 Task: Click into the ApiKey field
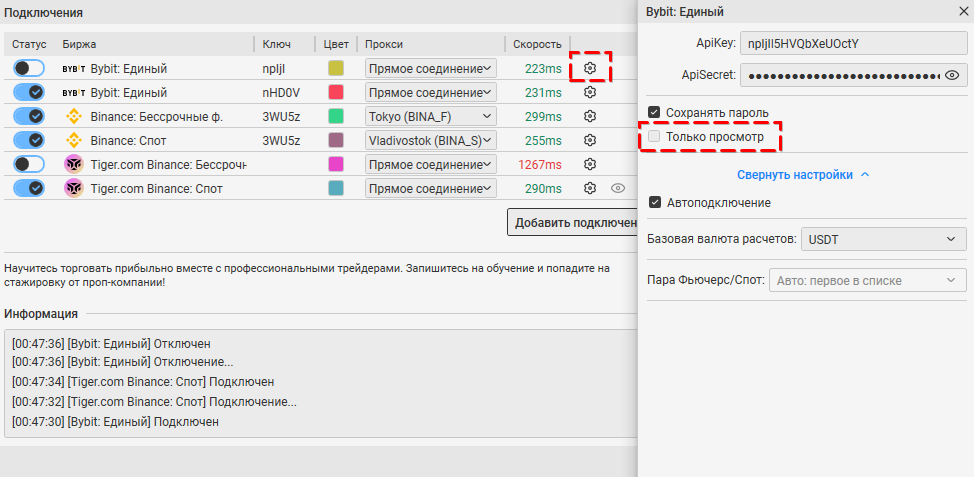853,43
